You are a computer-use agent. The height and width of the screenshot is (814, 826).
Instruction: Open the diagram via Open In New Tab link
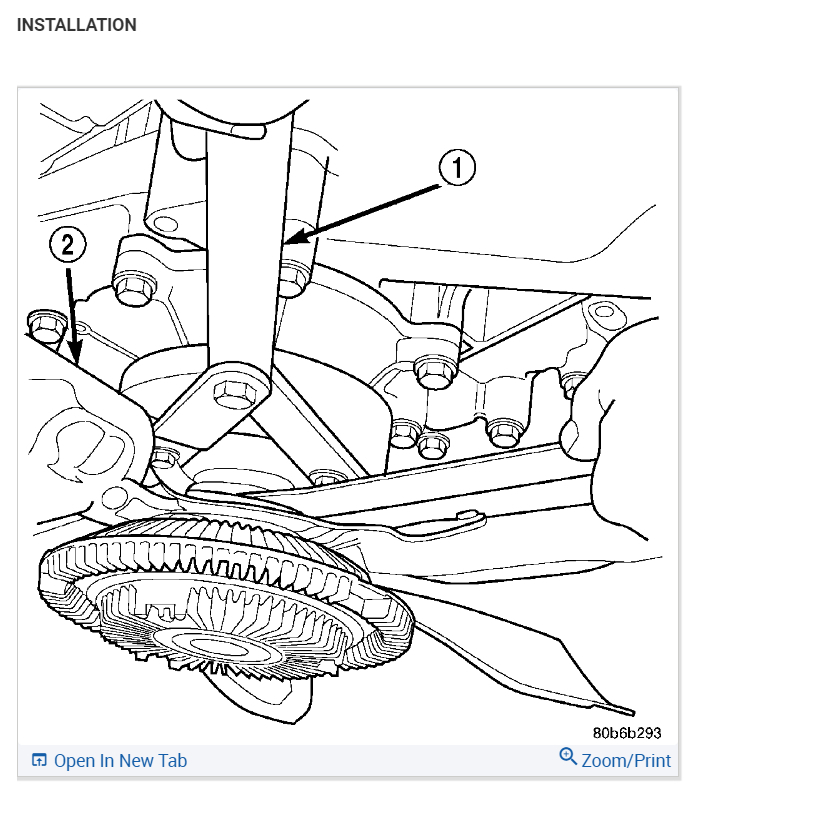click(120, 760)
